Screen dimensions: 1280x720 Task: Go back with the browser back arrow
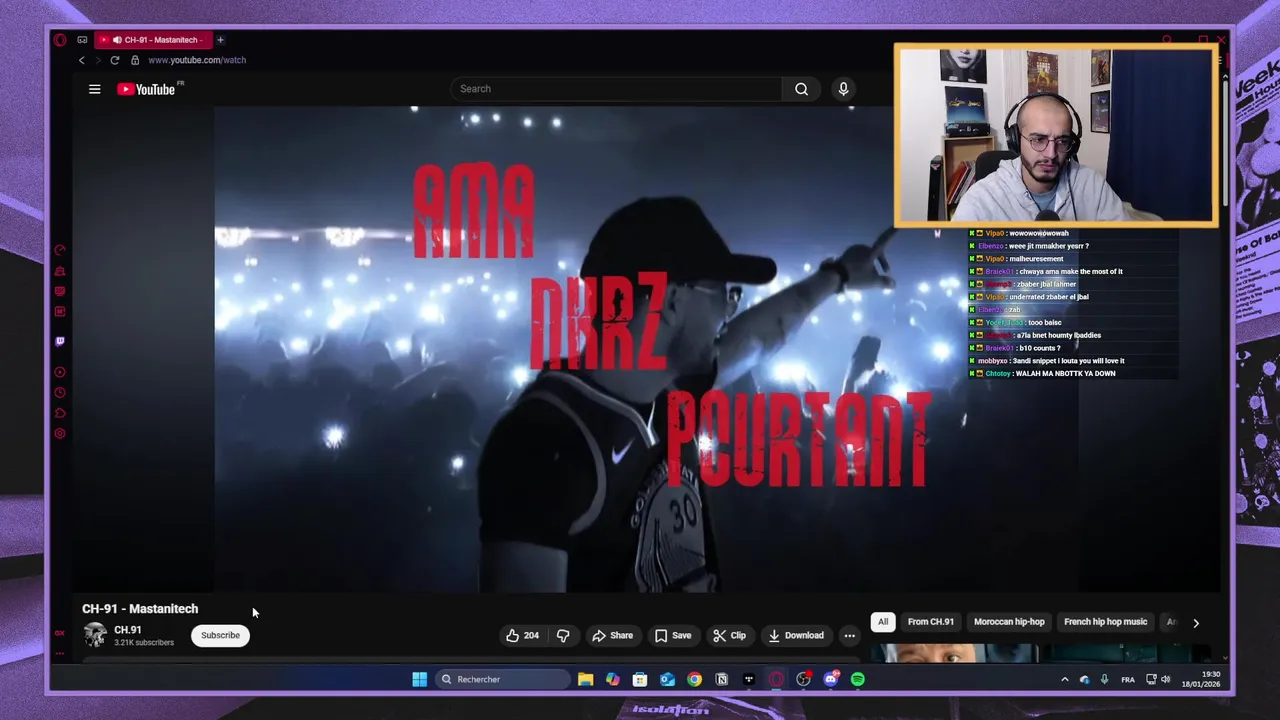[x=82, y=60]
